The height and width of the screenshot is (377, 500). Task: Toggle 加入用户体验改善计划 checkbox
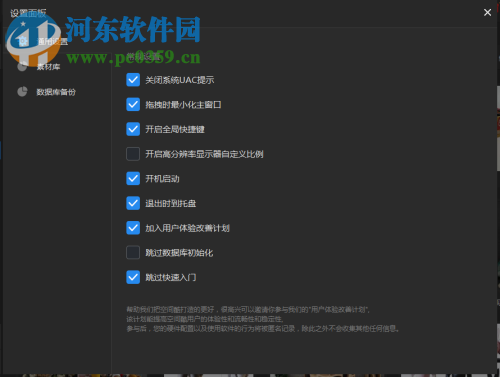click(133, 228)
